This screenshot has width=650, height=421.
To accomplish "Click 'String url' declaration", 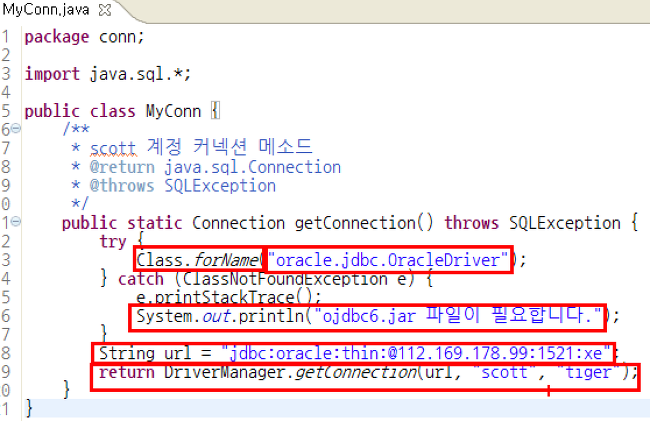I will [x=145, y=353].
